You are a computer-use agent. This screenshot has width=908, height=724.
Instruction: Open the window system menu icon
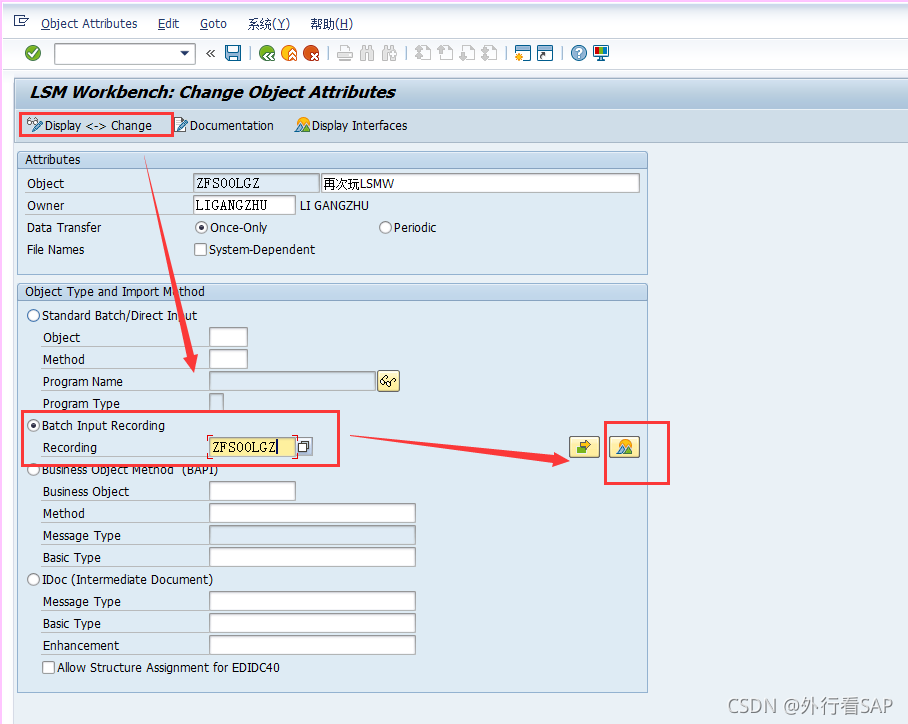tap(21, 21)
